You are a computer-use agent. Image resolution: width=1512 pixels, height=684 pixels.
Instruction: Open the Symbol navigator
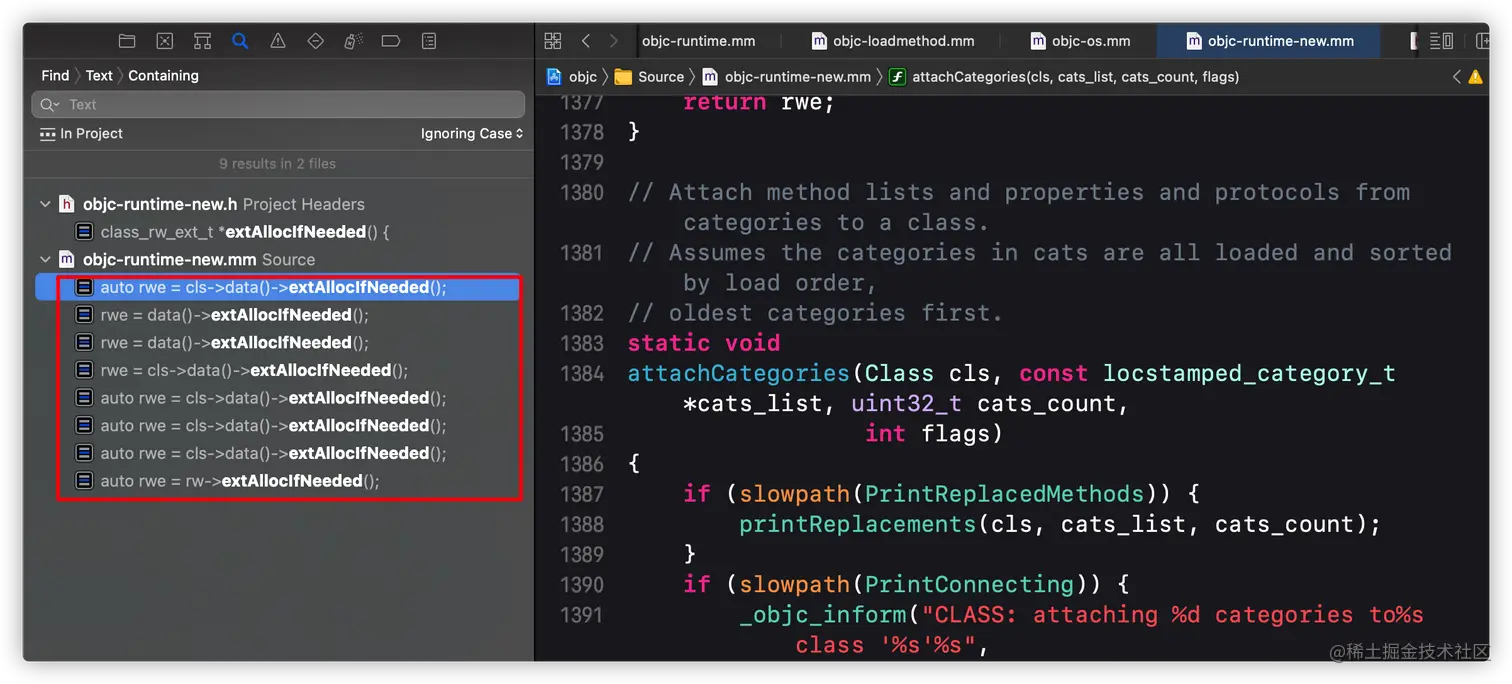pyautogui.click(x=202, y=41)
